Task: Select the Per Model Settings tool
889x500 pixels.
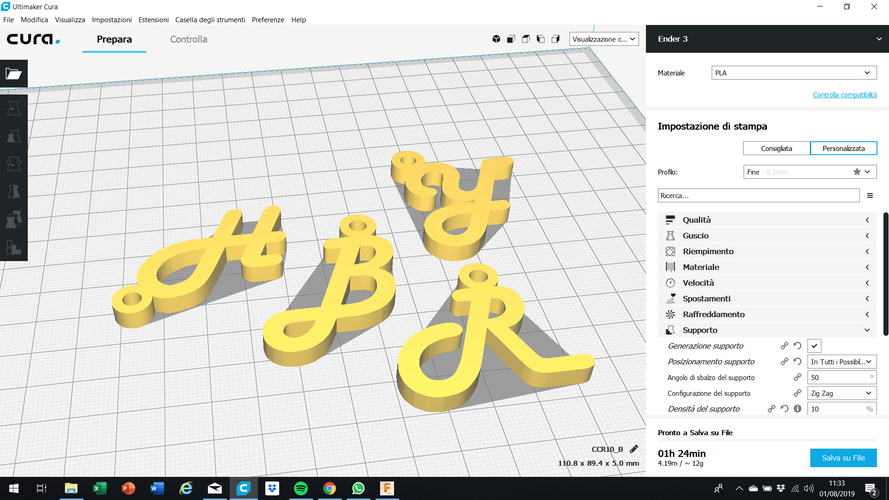Action: [14, 219]
